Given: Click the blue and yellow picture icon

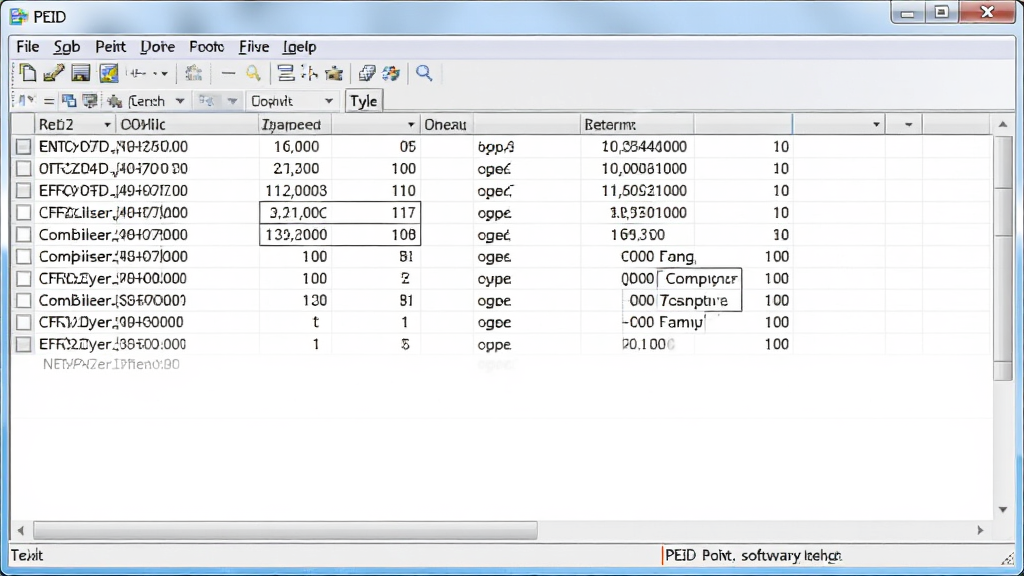Looking at the screenshot, I should pos(108,73).
